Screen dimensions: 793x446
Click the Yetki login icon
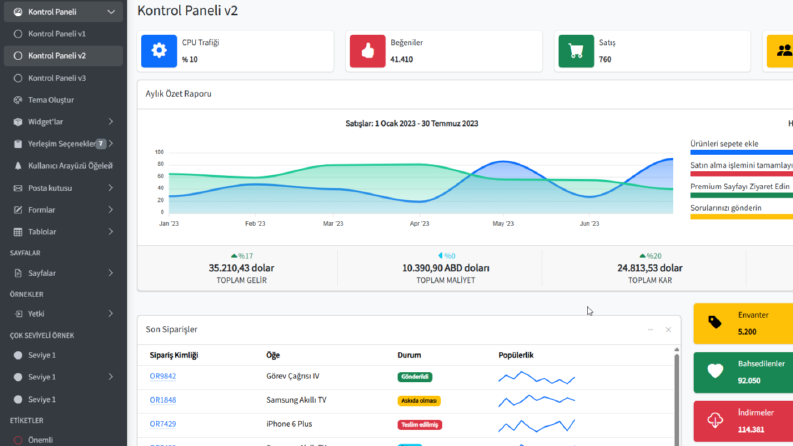(x=18, y=314)
